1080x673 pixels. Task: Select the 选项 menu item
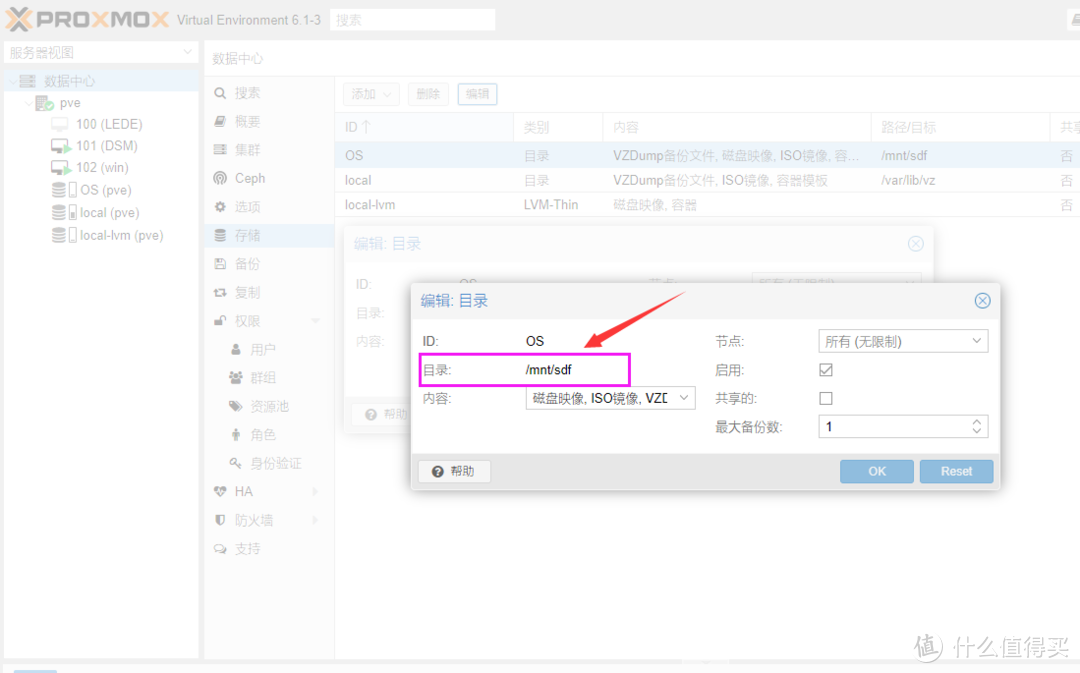coord(245,206)
